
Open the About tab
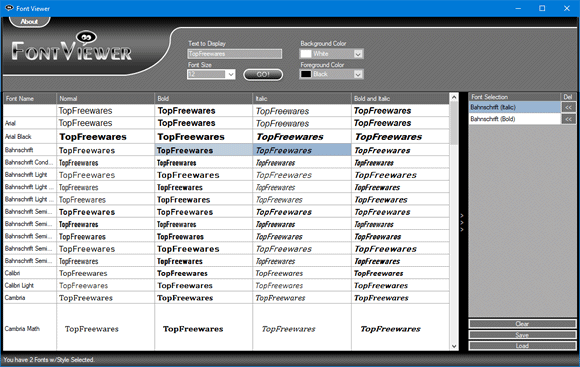[29, 21]
